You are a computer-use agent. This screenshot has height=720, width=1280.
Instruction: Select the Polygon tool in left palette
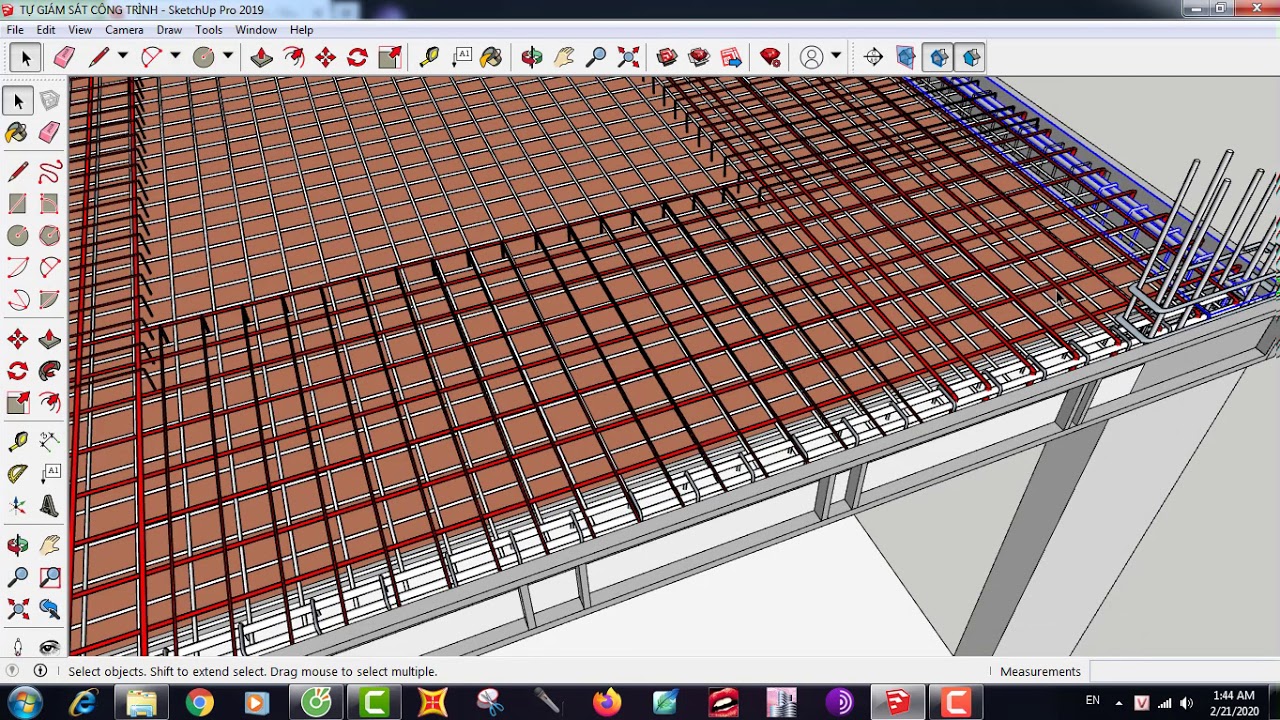pos(49,236)
